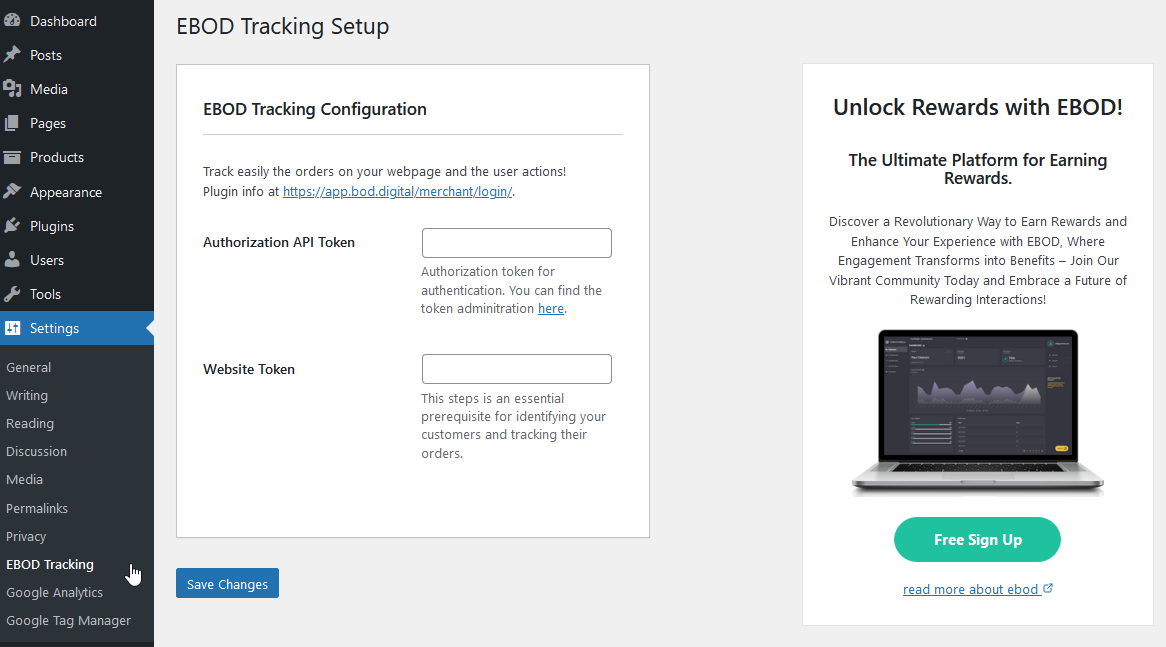The width and height of the screenshot is (1166, 647).
Task: Open the Dashboard from the sidebar
Action: pyautogui.click(x=17, y=20)
